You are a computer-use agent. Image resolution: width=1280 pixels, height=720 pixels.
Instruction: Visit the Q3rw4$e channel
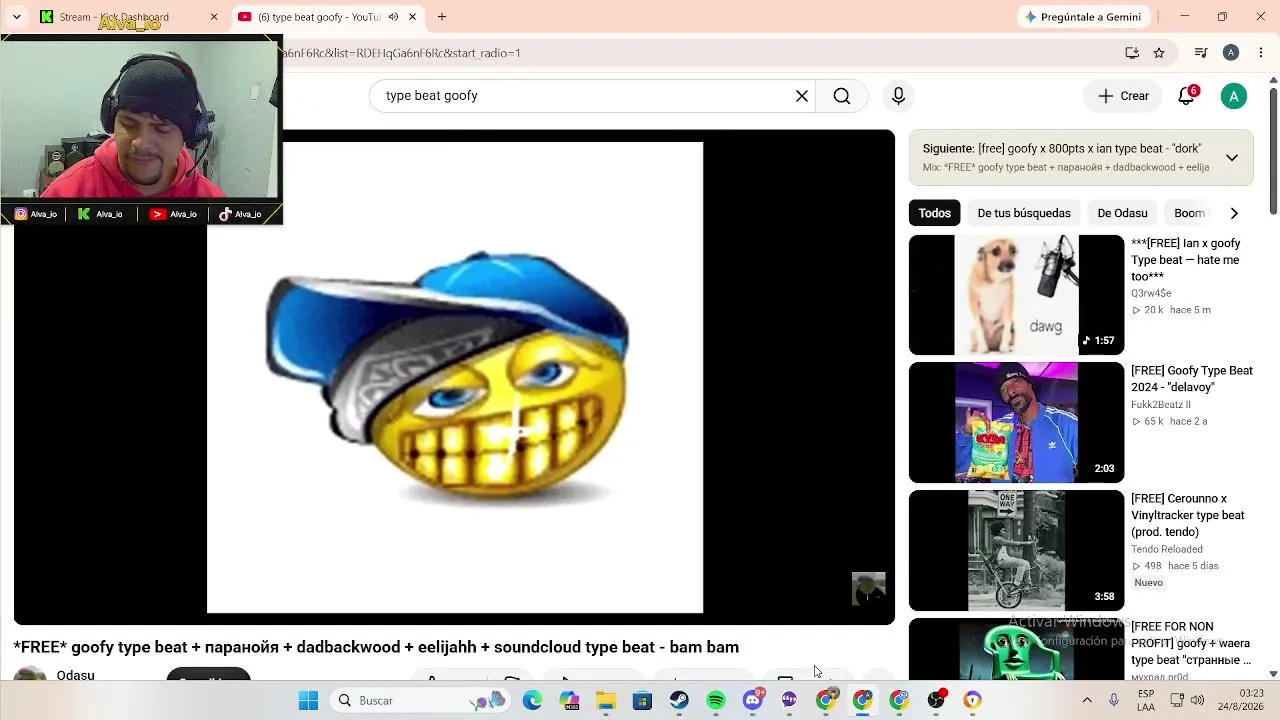point(1151,293)
